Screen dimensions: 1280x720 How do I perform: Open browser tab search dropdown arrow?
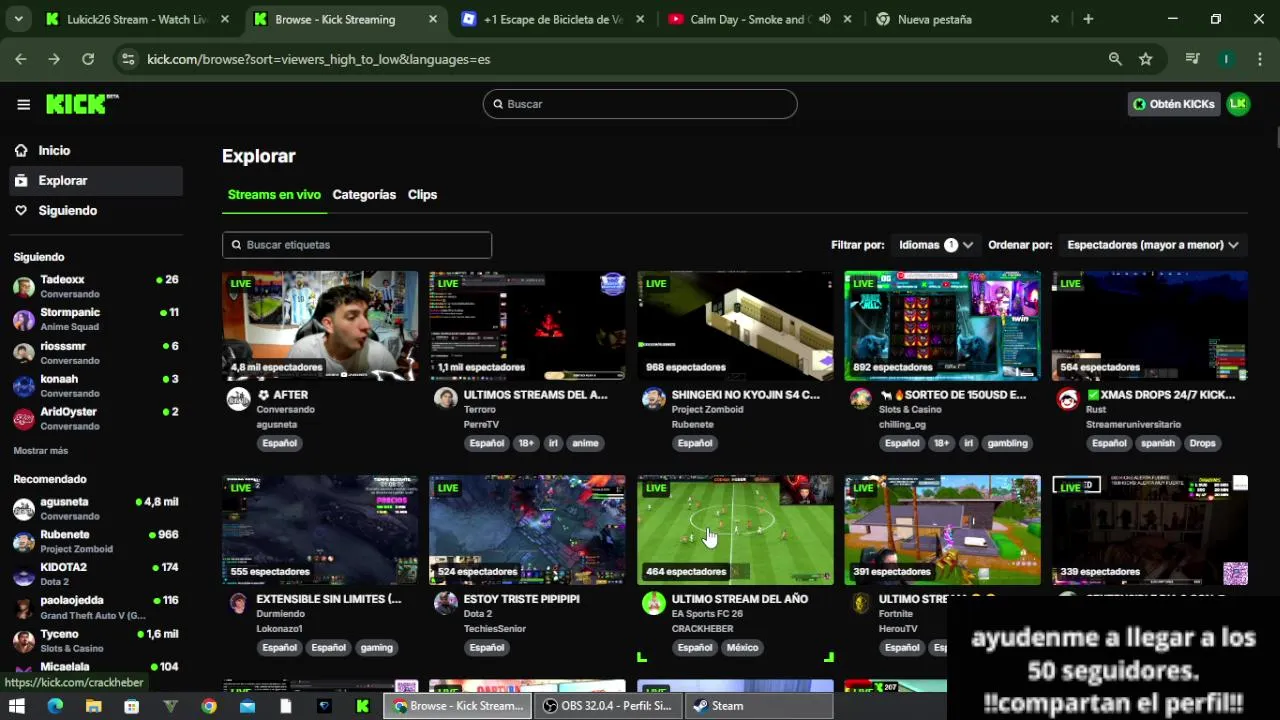pyautogui.click(x=18, y=19)
